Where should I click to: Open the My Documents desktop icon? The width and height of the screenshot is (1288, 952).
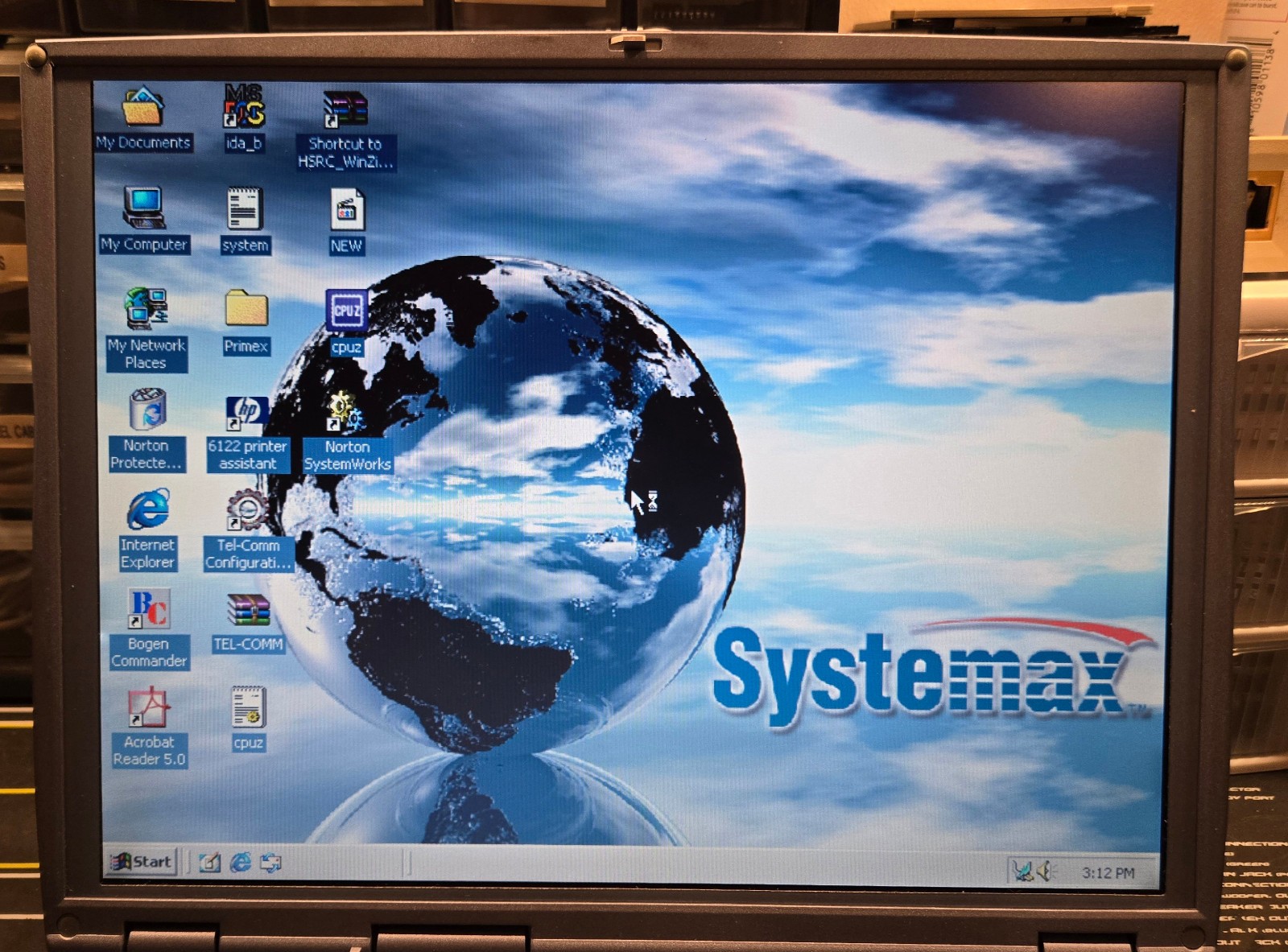pyautogui.click(x=143, y=108)
